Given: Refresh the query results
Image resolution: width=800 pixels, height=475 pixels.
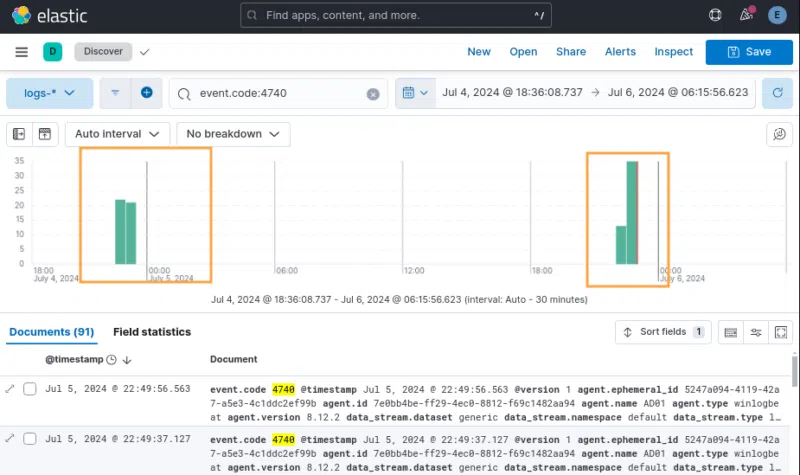Looking at the screenshot, I should click(777, 93).
